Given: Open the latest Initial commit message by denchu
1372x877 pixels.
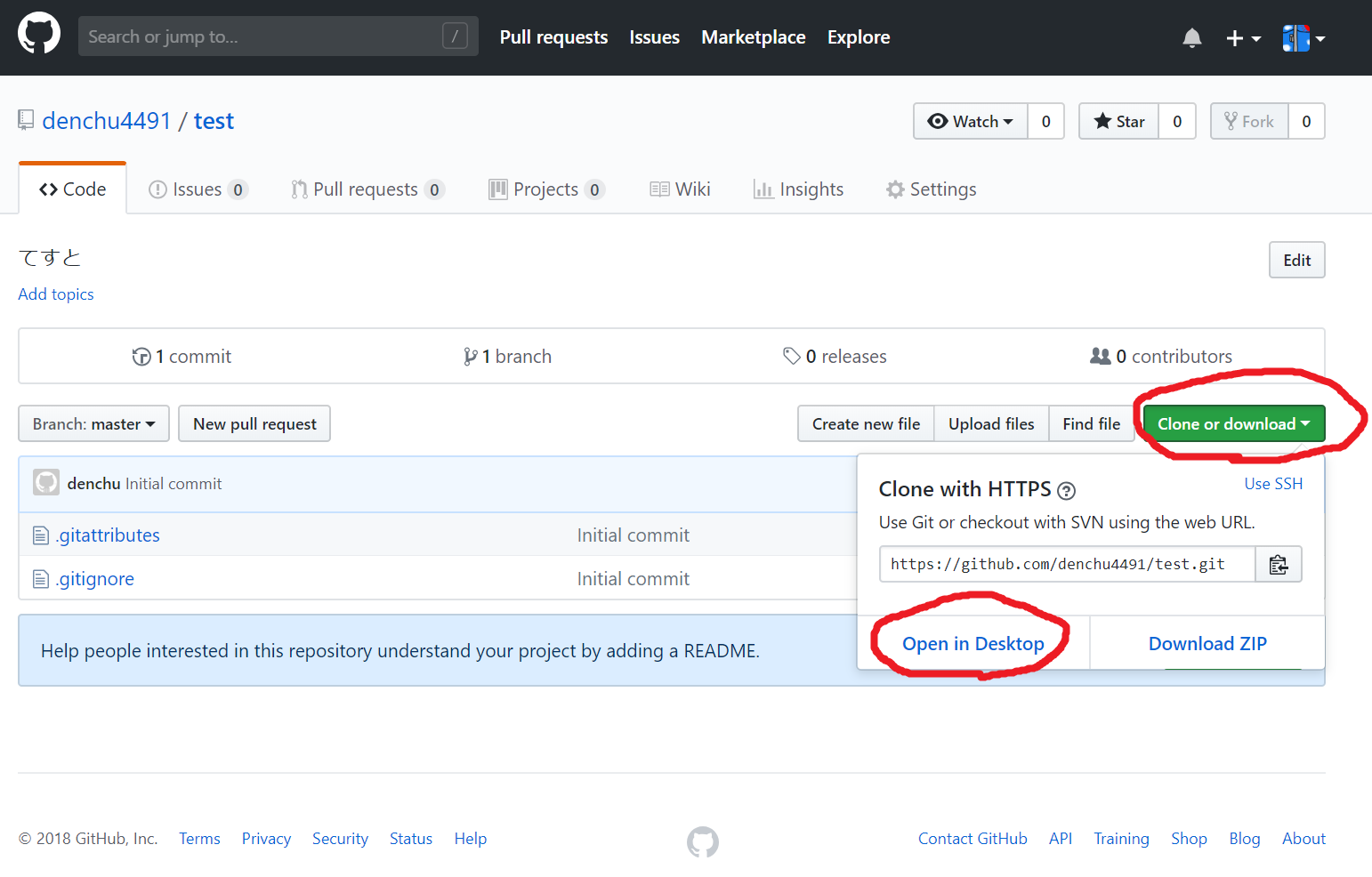Looking at the screenshot, I should pos(174,484).
